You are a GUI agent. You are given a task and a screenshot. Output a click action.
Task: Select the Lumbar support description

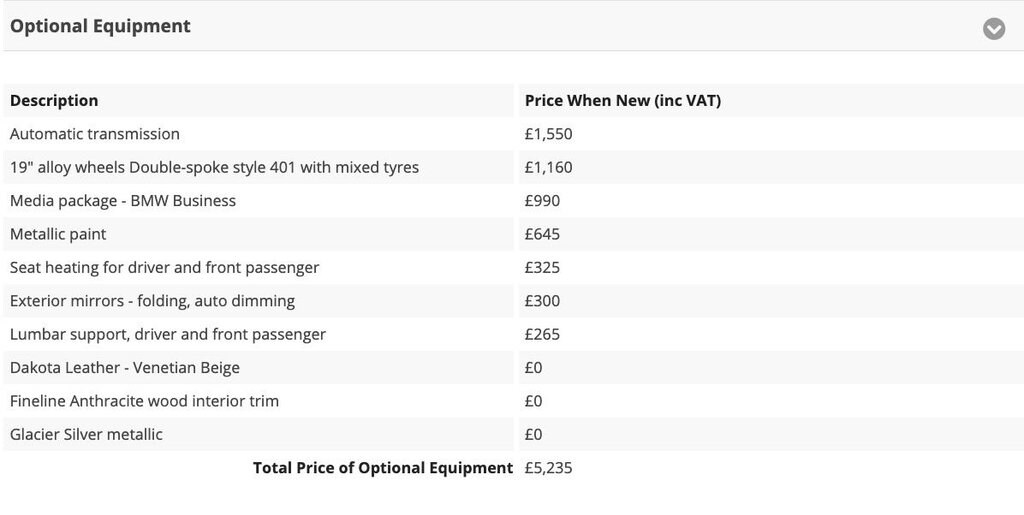168,334
